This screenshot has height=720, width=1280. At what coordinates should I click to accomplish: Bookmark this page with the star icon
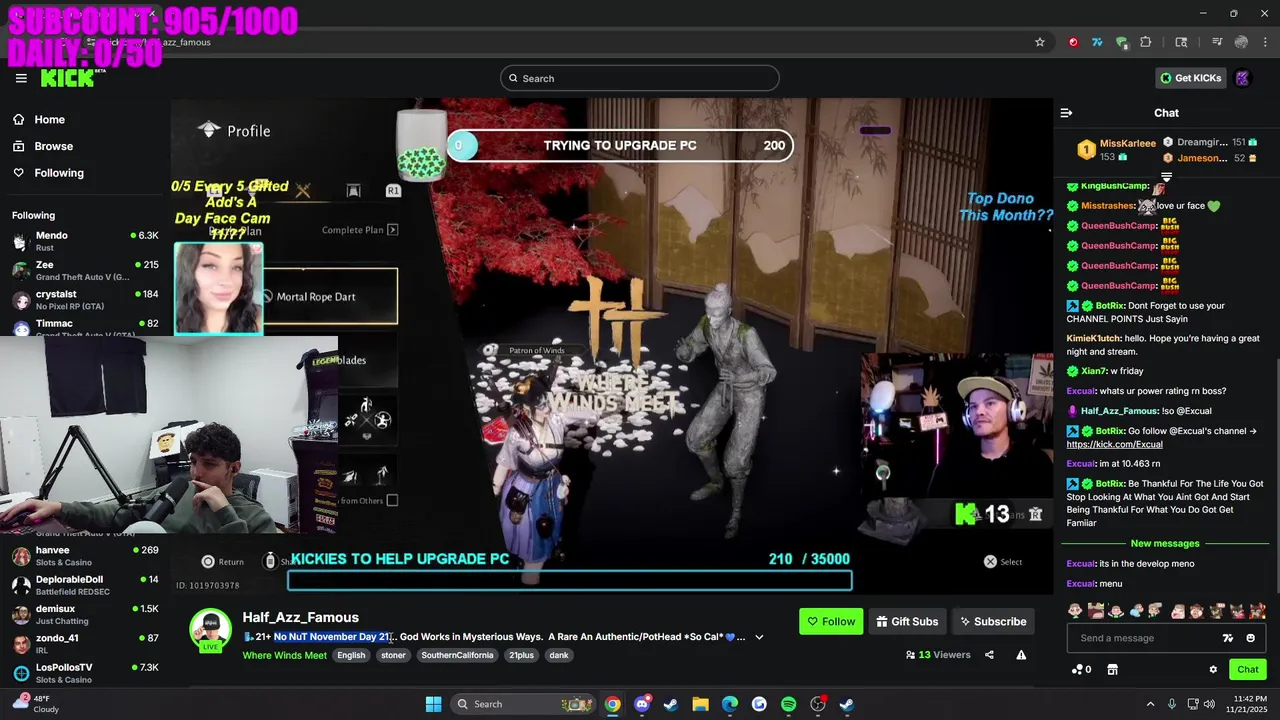point(1040,42)
